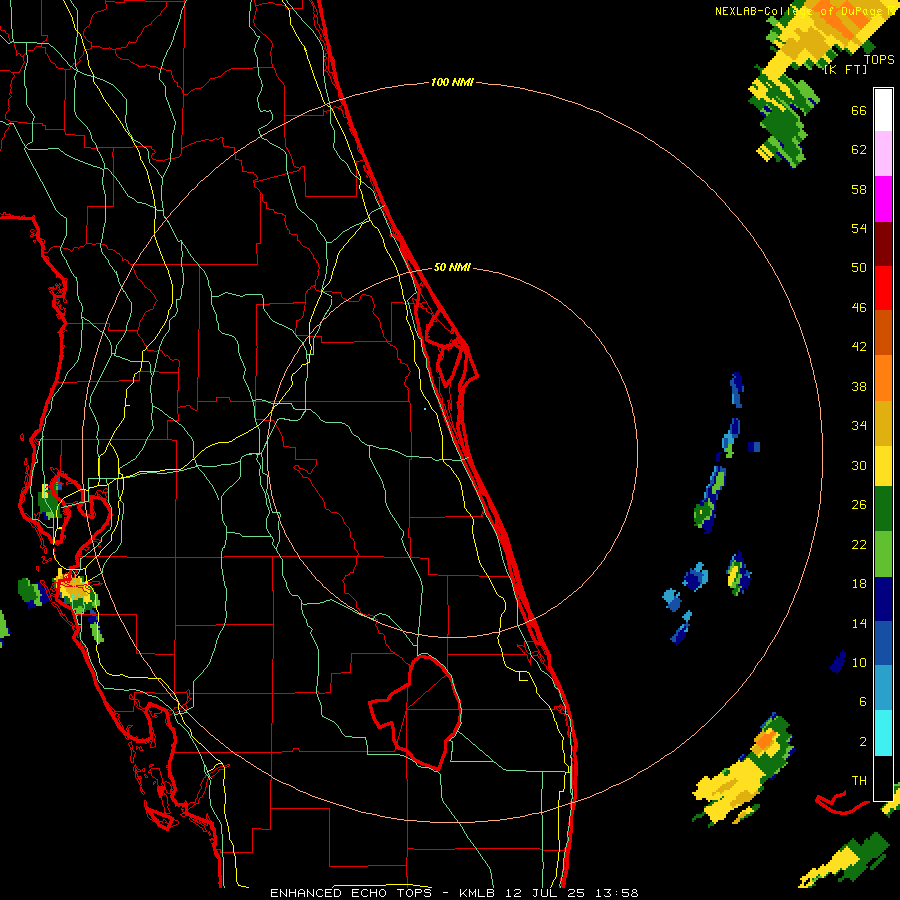Click the "[K FT]" units label
Image resolution: width=900 pixels, height=900 pixels.
[x=845, y=70]
